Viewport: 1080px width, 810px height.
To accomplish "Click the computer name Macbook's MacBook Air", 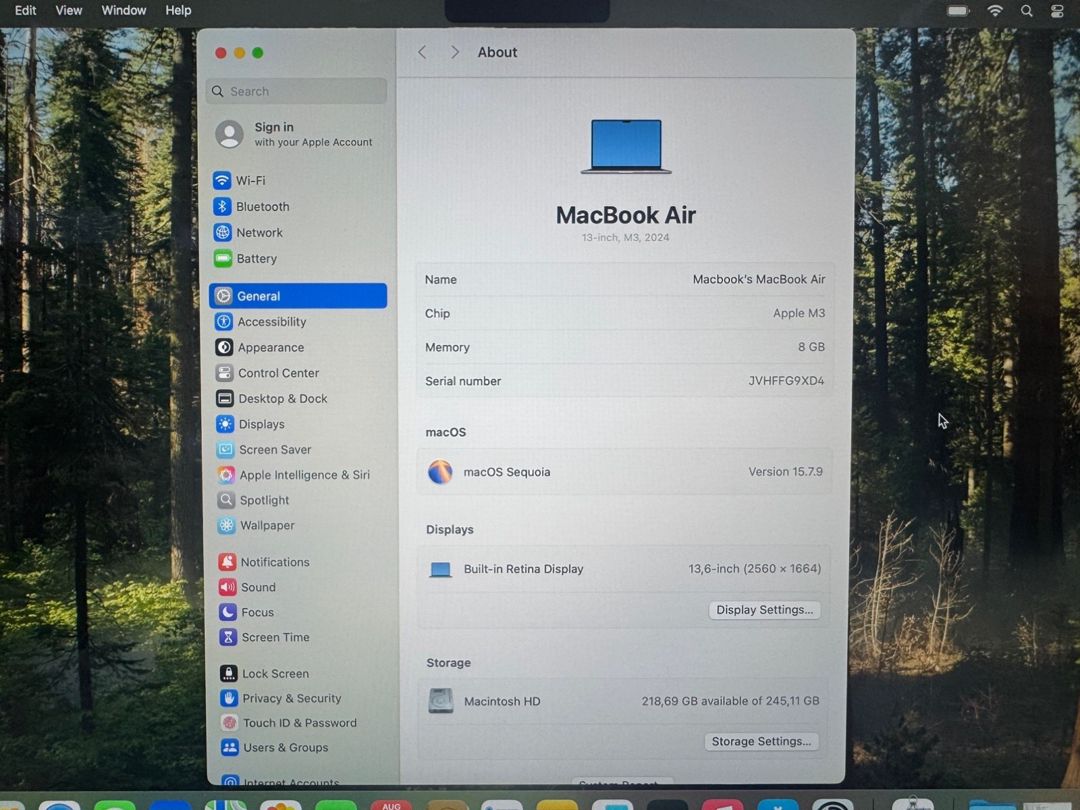I will pos(759,280).
